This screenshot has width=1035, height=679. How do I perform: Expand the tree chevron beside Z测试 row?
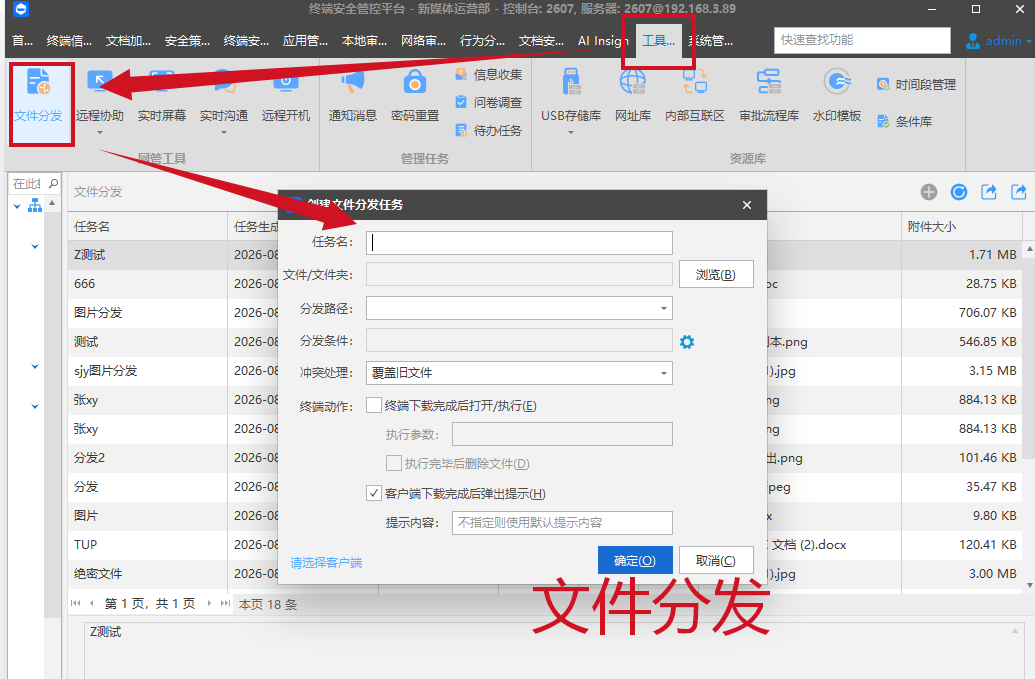pos(35,247)
